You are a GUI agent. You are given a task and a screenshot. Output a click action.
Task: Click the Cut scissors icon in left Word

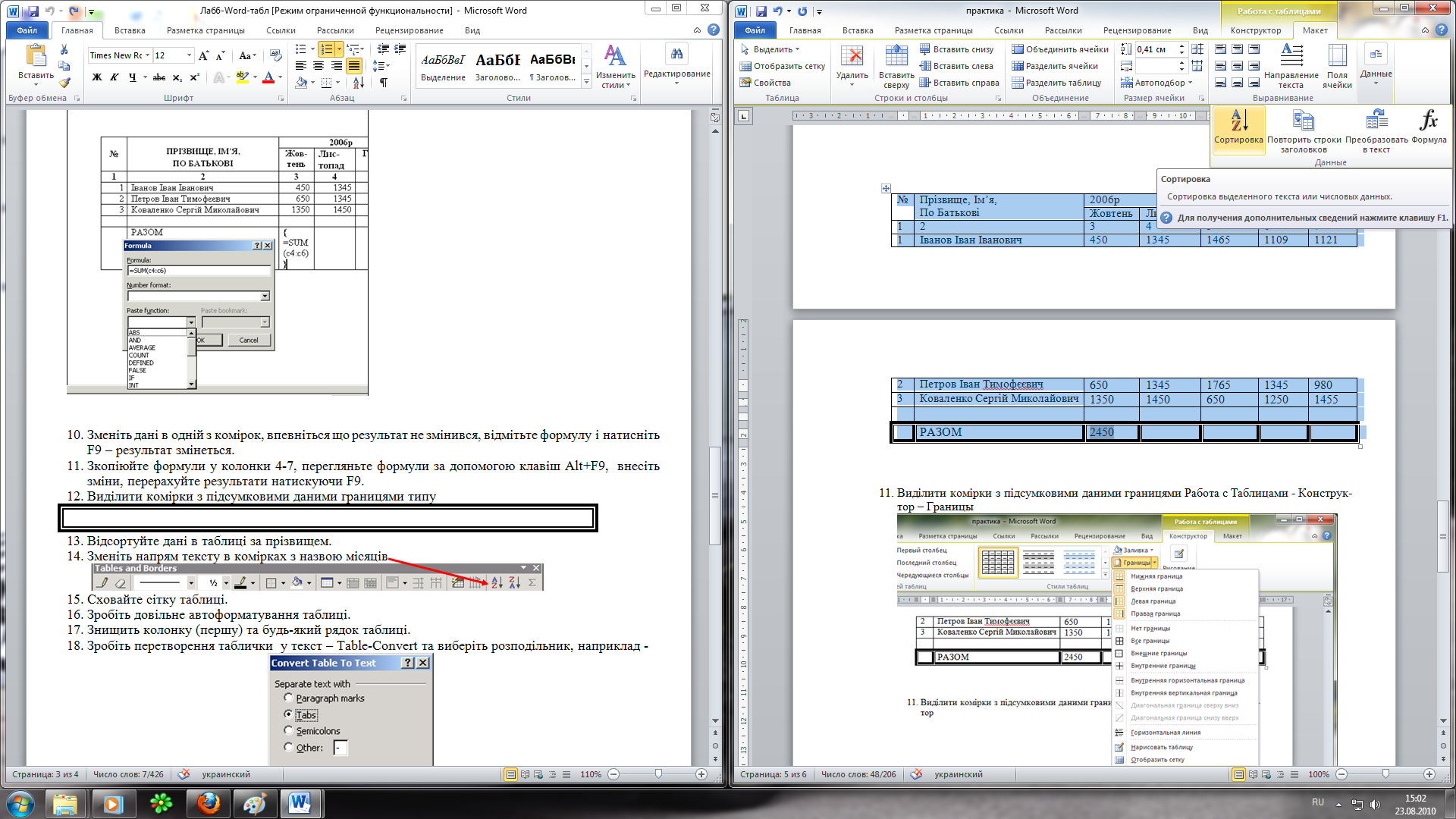coord(64,50)
